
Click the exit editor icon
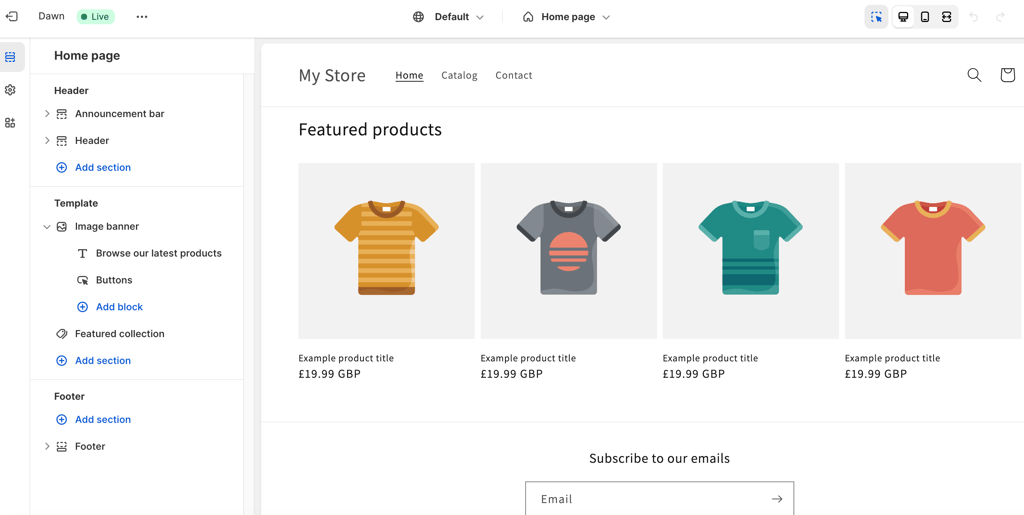[x=12, y=17]
